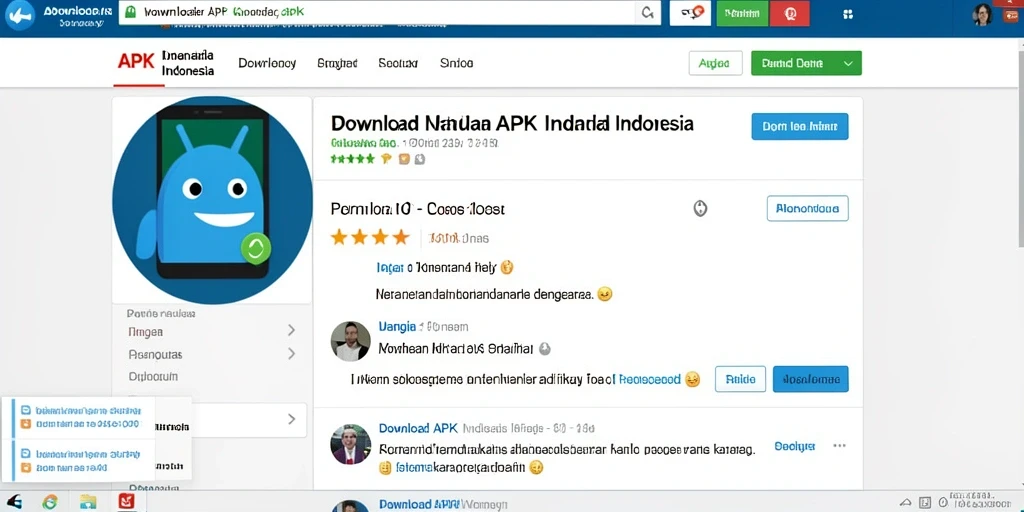The width and height of the screenshot is (1024, 512).
Task: Click the red toolbar button with circle icon
Action: click(790, 13)
